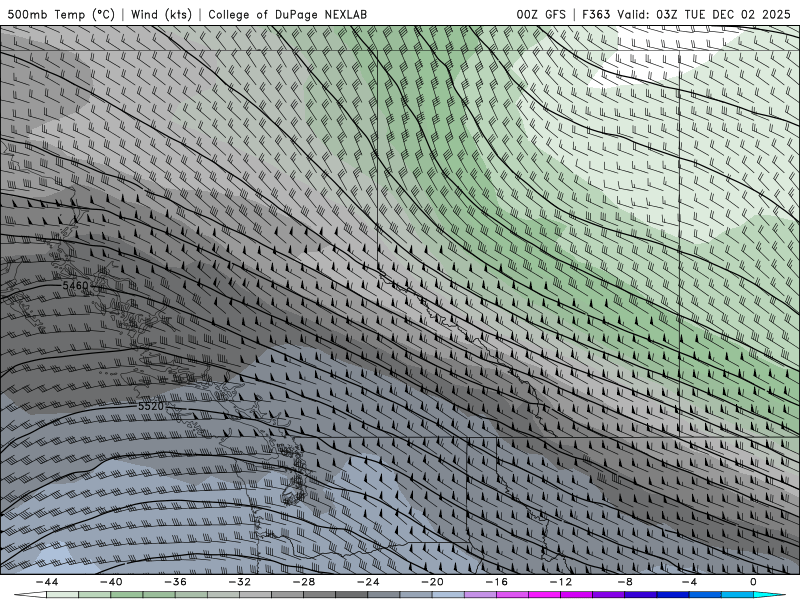Click the pale green swatch right of -44

pos(63,595)
